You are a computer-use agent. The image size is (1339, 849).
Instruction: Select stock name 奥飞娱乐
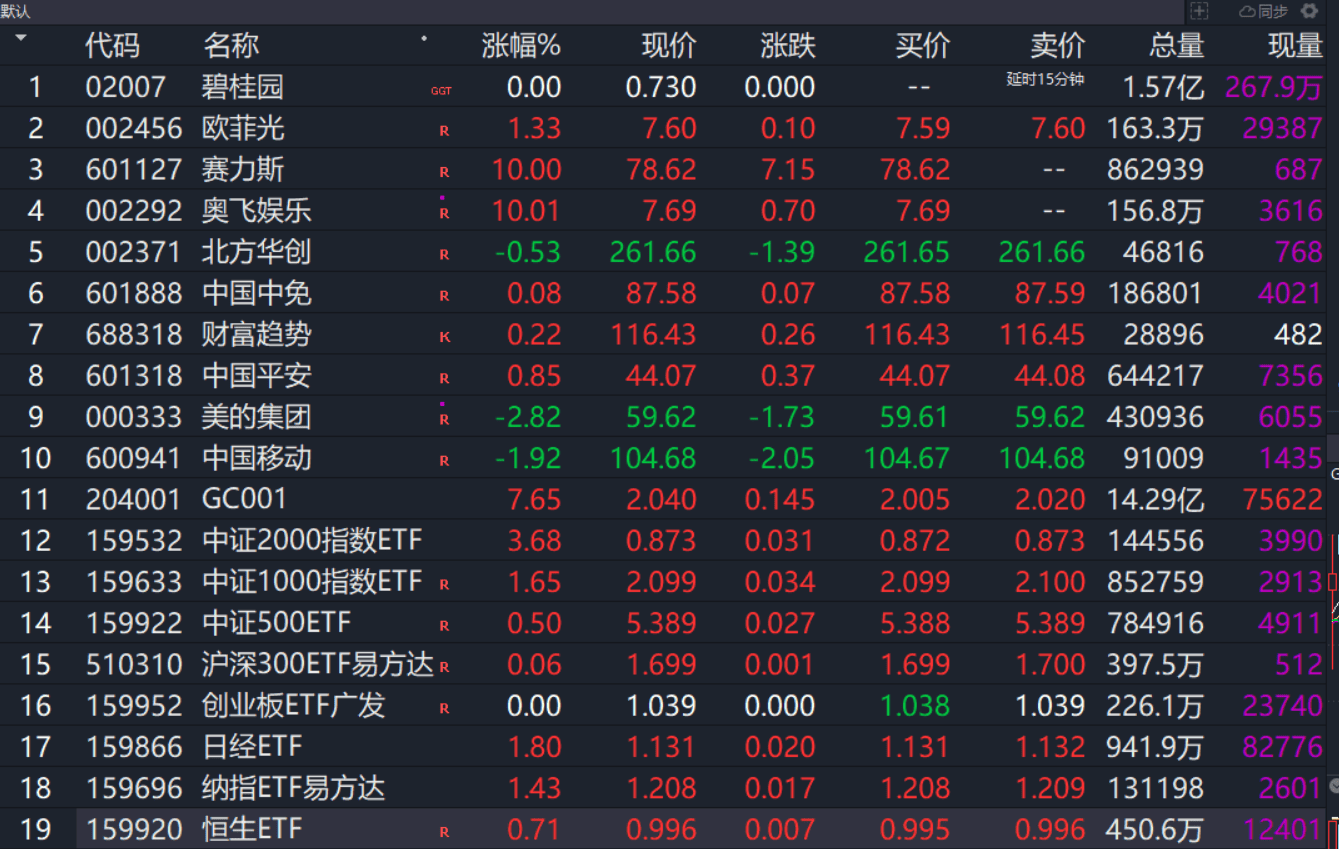tap(257, 211)
